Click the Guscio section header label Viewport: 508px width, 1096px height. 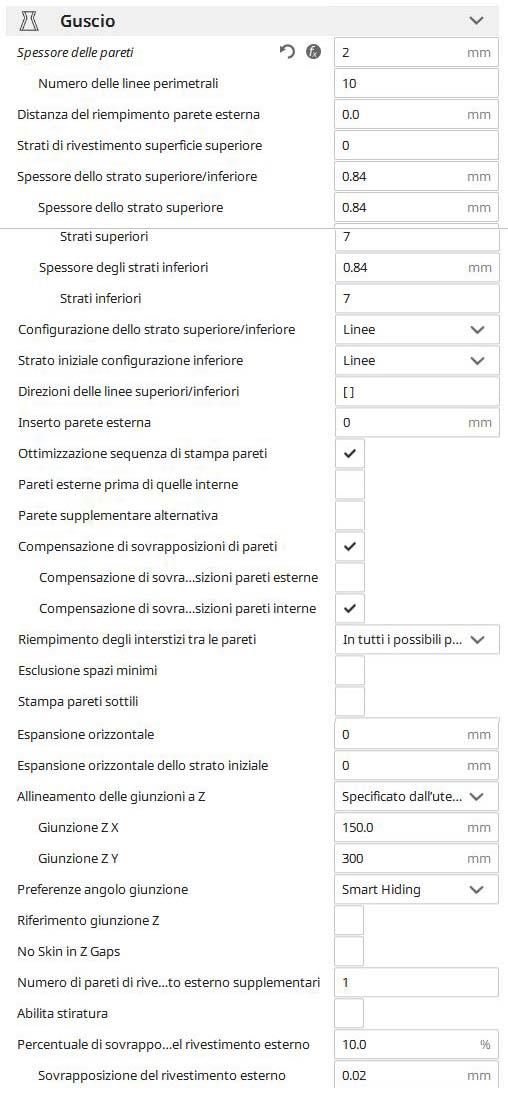click(88, 21)
